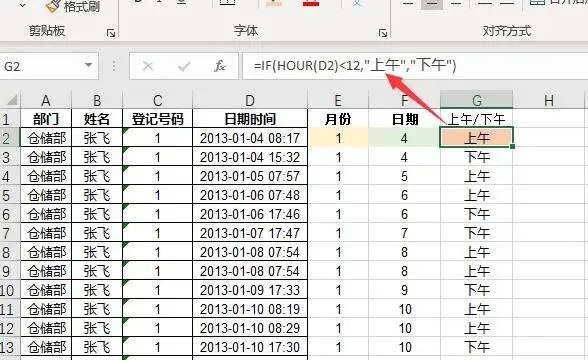Click the 上午/下午 header cell

click(x=477, y=119)
